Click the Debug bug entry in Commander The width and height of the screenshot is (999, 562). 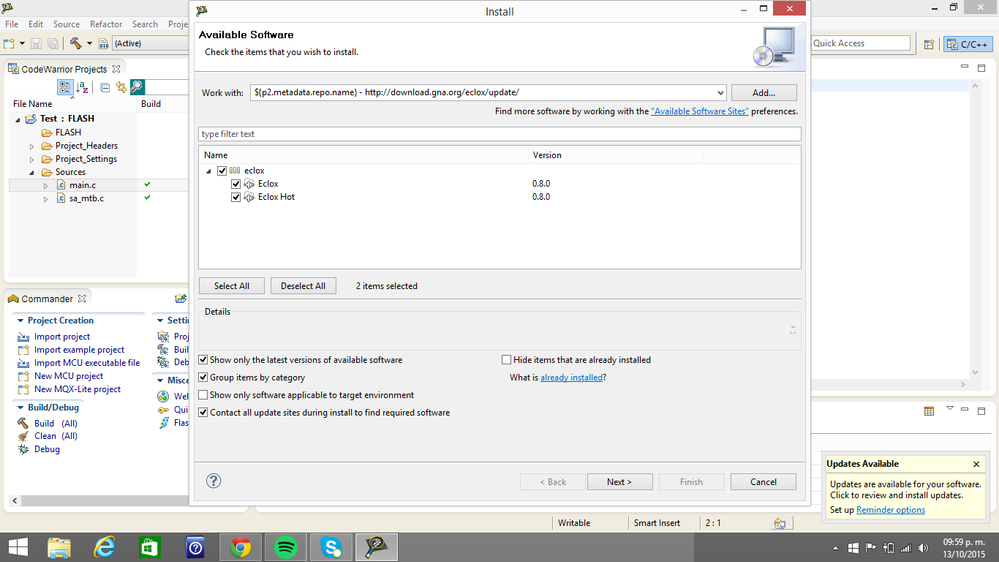point(39,449)
